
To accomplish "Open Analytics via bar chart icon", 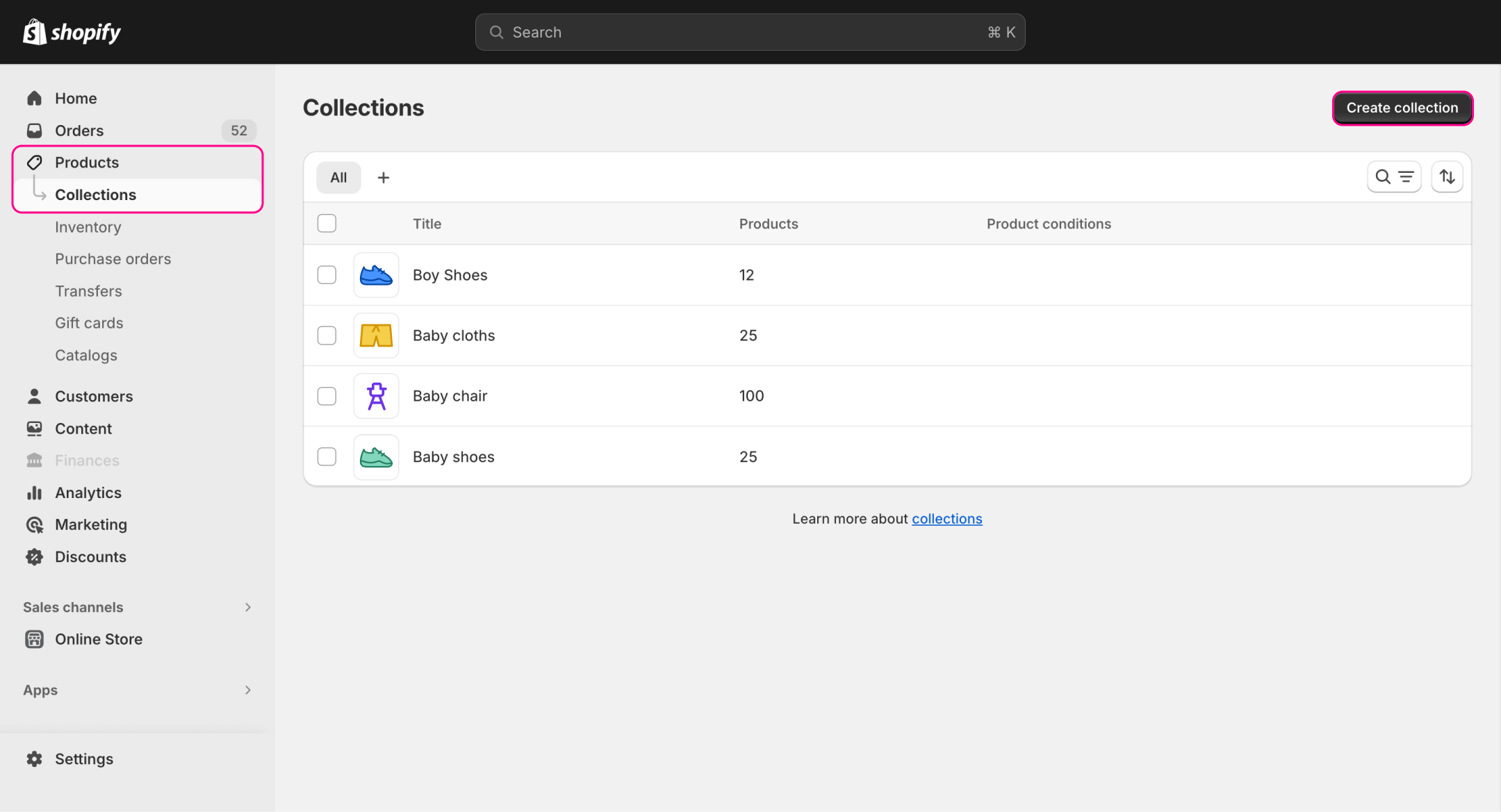I will (34, 492).
